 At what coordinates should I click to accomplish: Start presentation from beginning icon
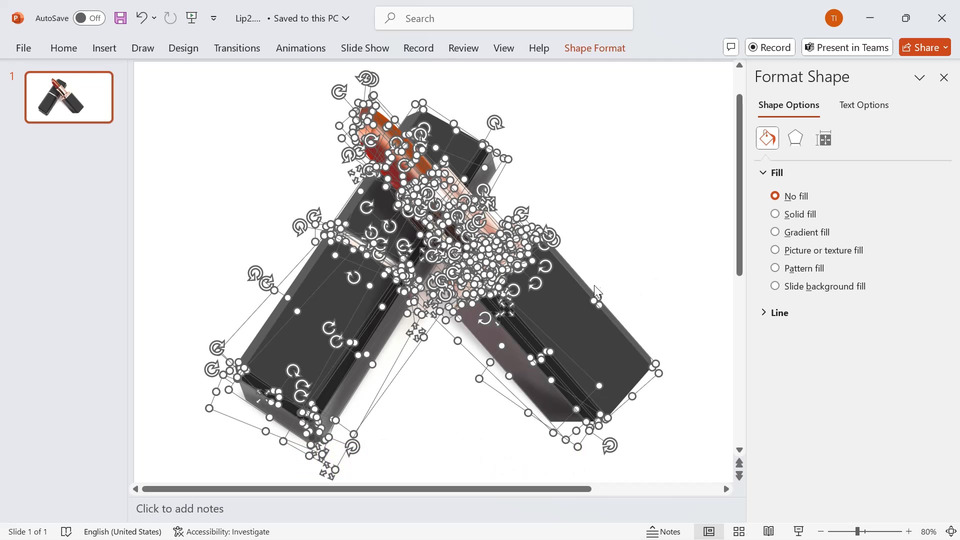click(192, 18)
